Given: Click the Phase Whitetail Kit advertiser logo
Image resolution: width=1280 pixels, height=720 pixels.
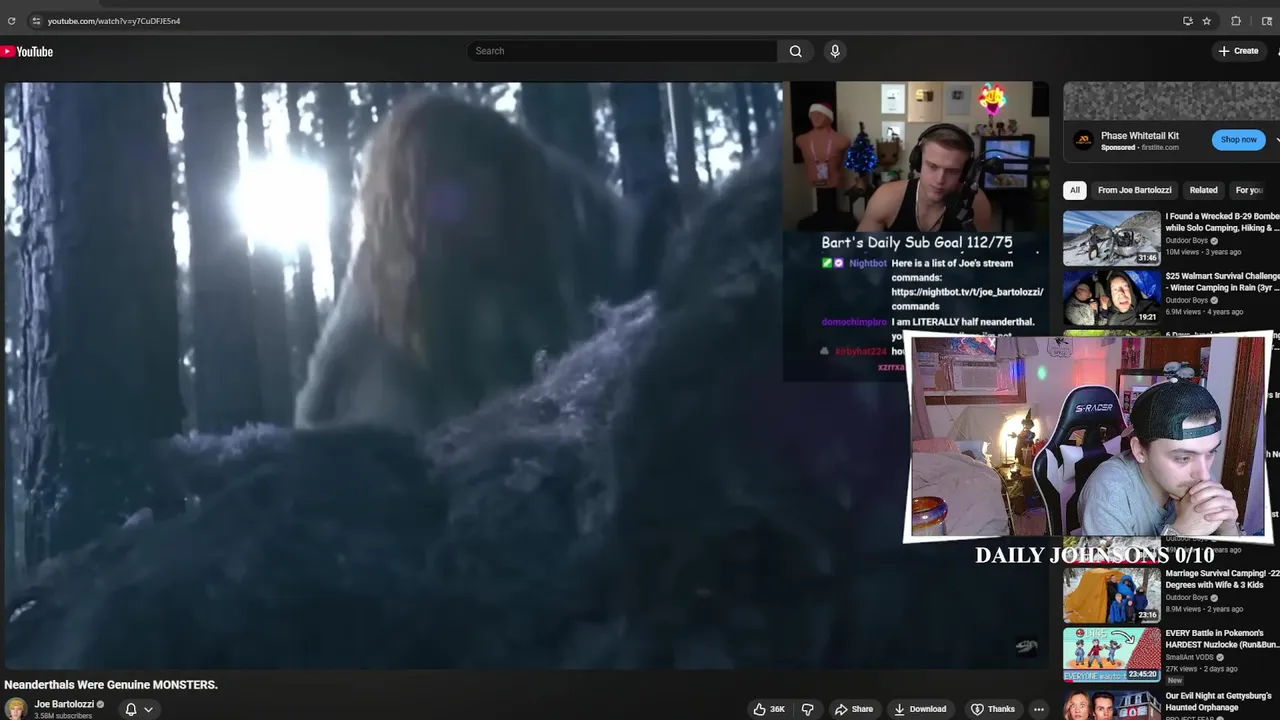Looking at the screenshot, I should (1083, 140).
